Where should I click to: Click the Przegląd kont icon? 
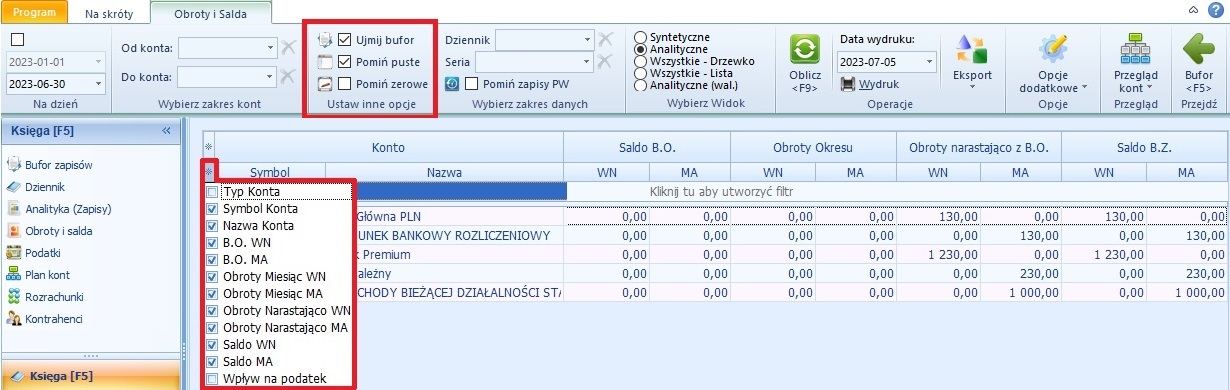point(1135,48)
